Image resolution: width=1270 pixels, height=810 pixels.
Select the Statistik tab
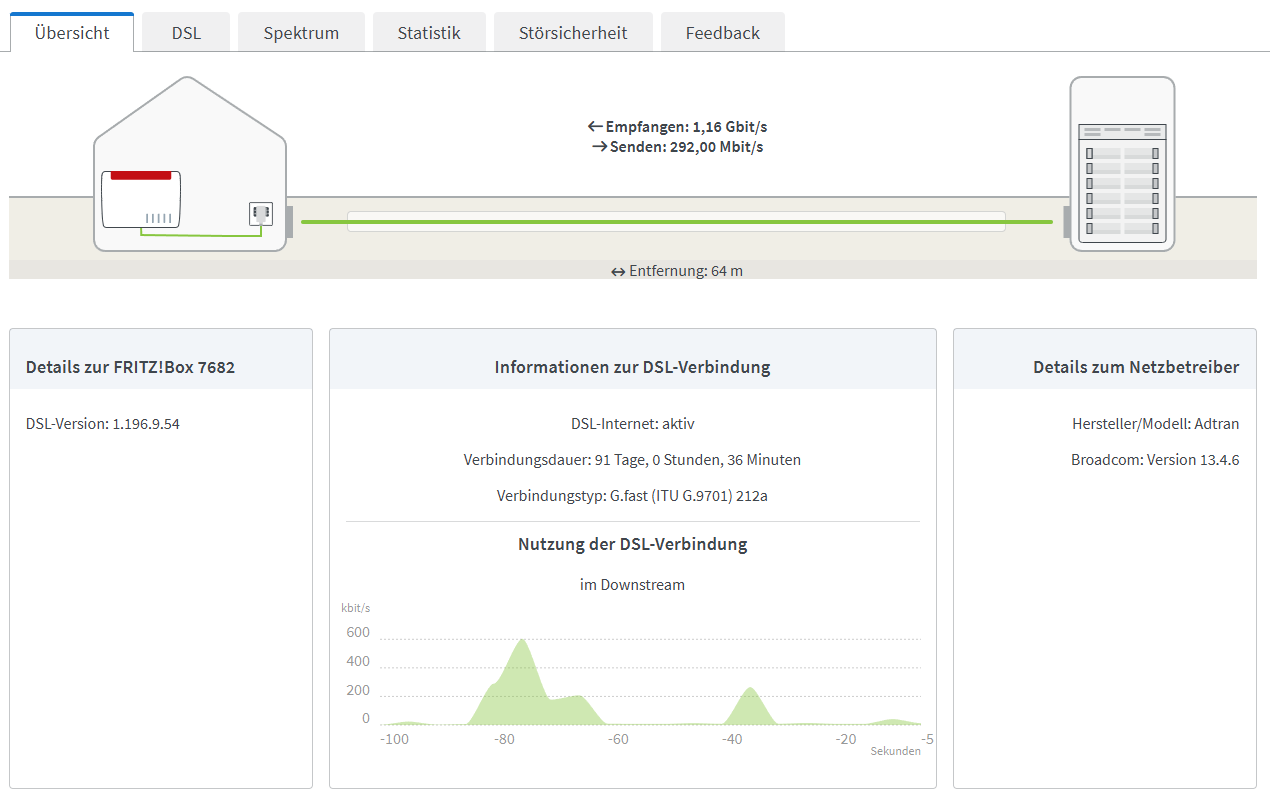click(x=429, y=32)
